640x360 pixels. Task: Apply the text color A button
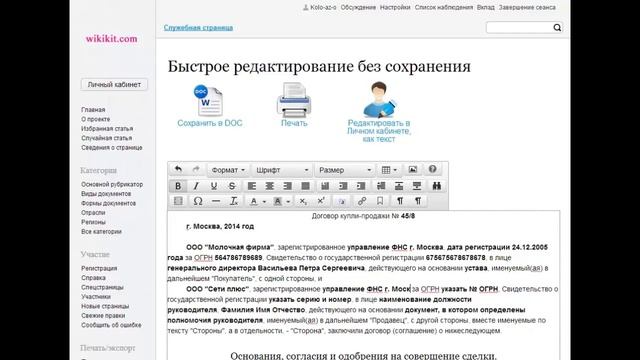[x=254, y=202]
